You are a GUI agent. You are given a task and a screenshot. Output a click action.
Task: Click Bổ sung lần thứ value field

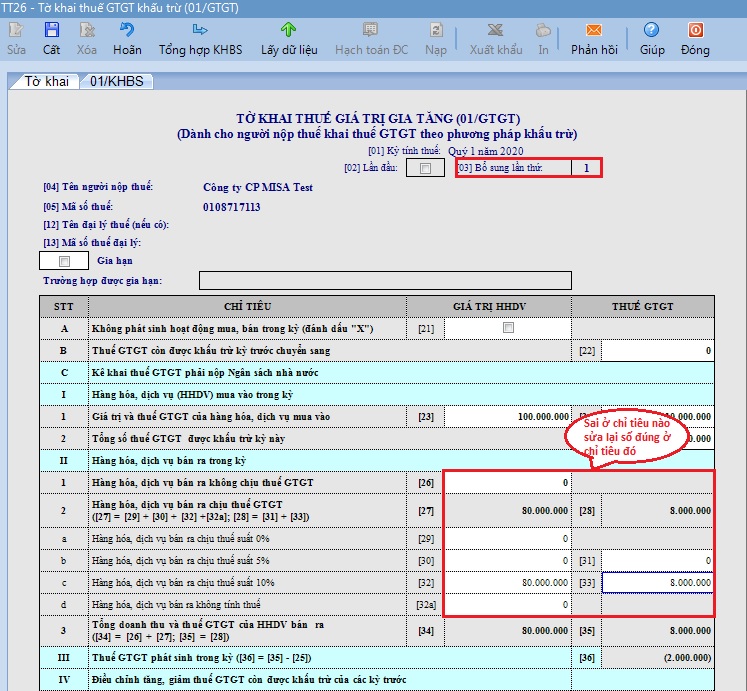click(x=586, y=168)
